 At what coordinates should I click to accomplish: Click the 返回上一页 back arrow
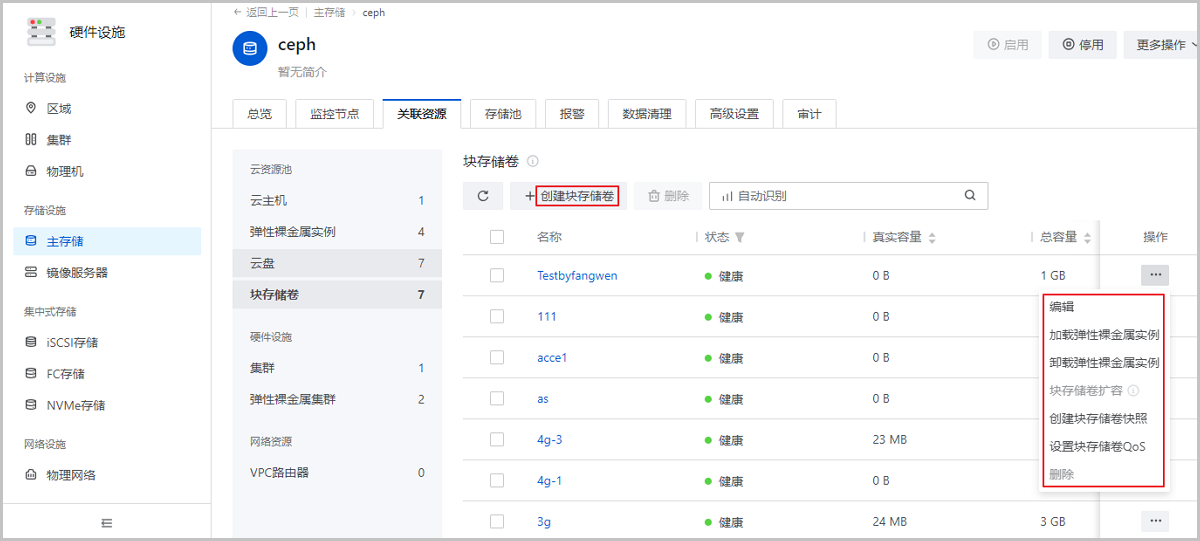(238, 13)
